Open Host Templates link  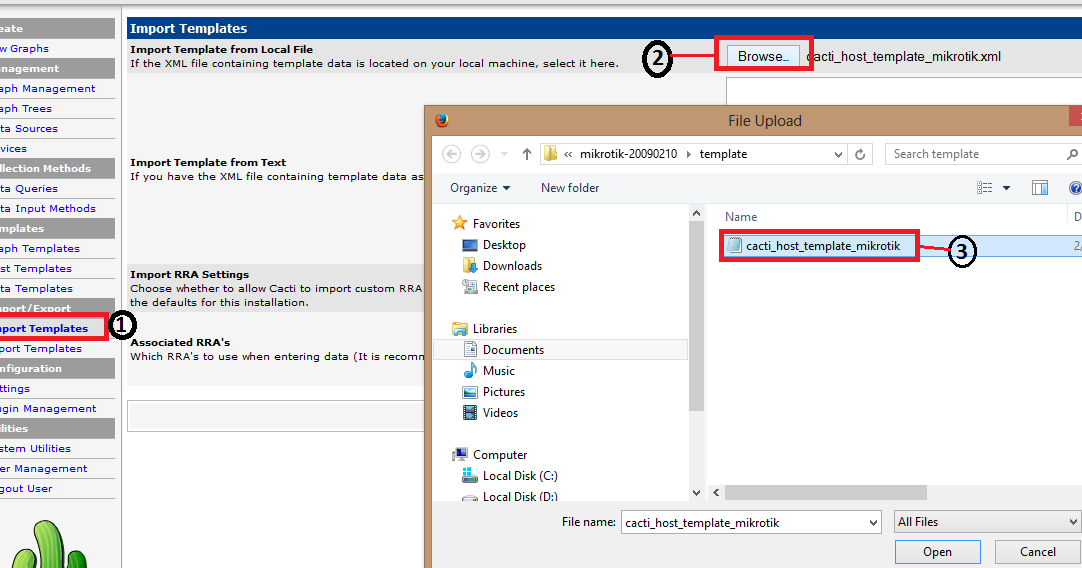[x=36, y=268]
